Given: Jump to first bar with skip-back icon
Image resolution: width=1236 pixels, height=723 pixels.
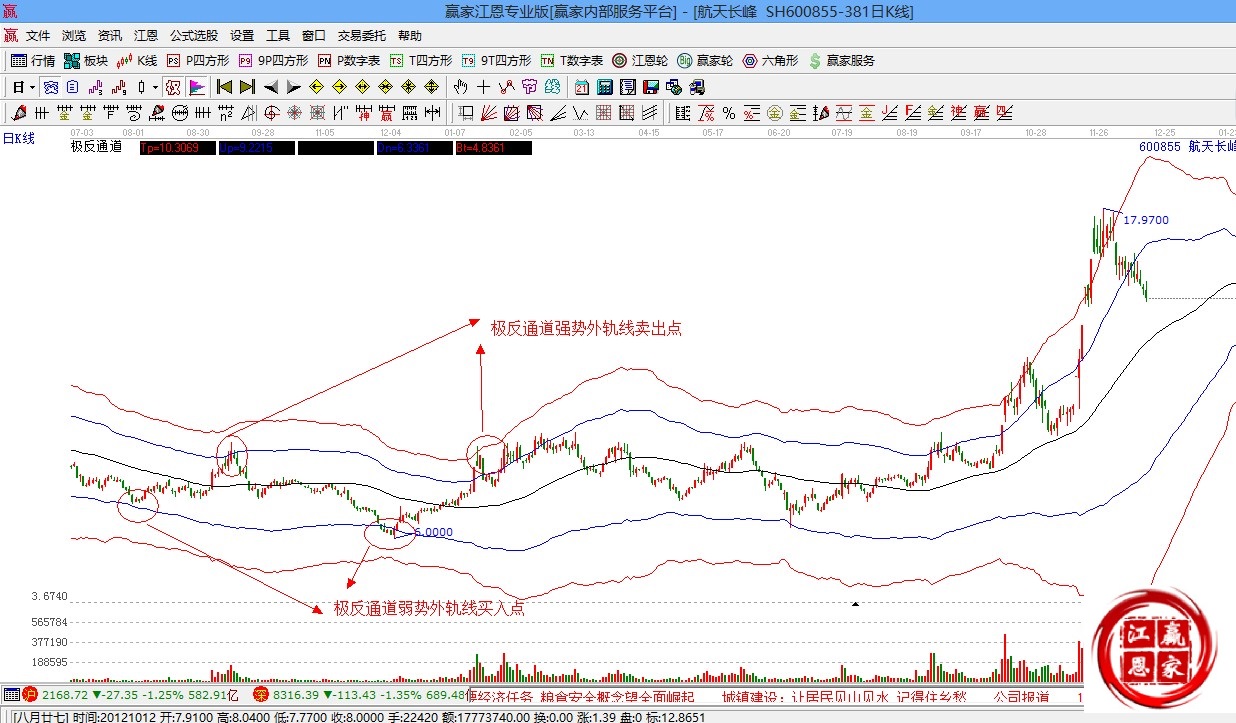Looking at the screenshot, I should (224, 87).
